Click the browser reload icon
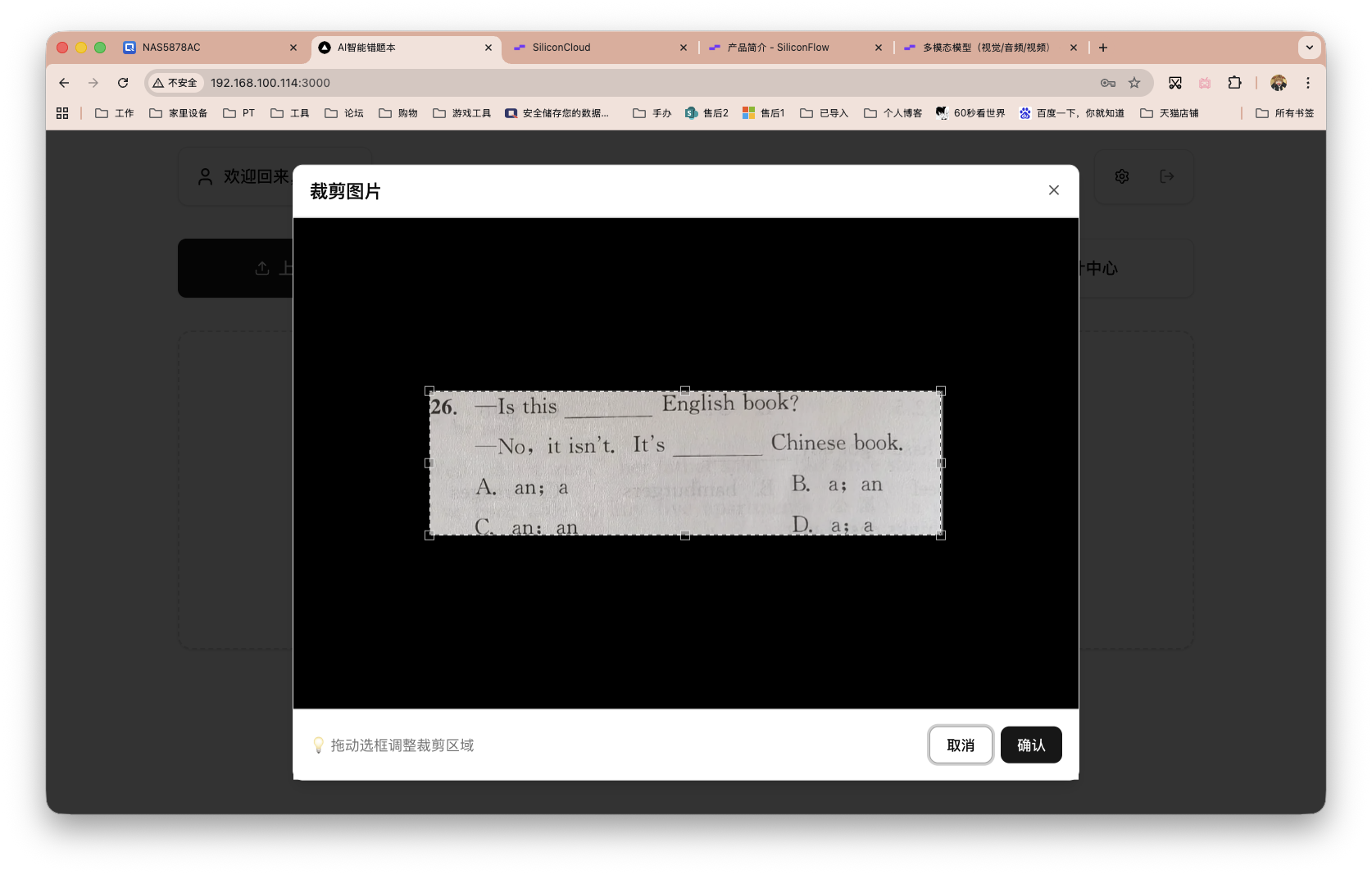The width and height of the screenshot is (1372, 875). (x=123, y=83)
